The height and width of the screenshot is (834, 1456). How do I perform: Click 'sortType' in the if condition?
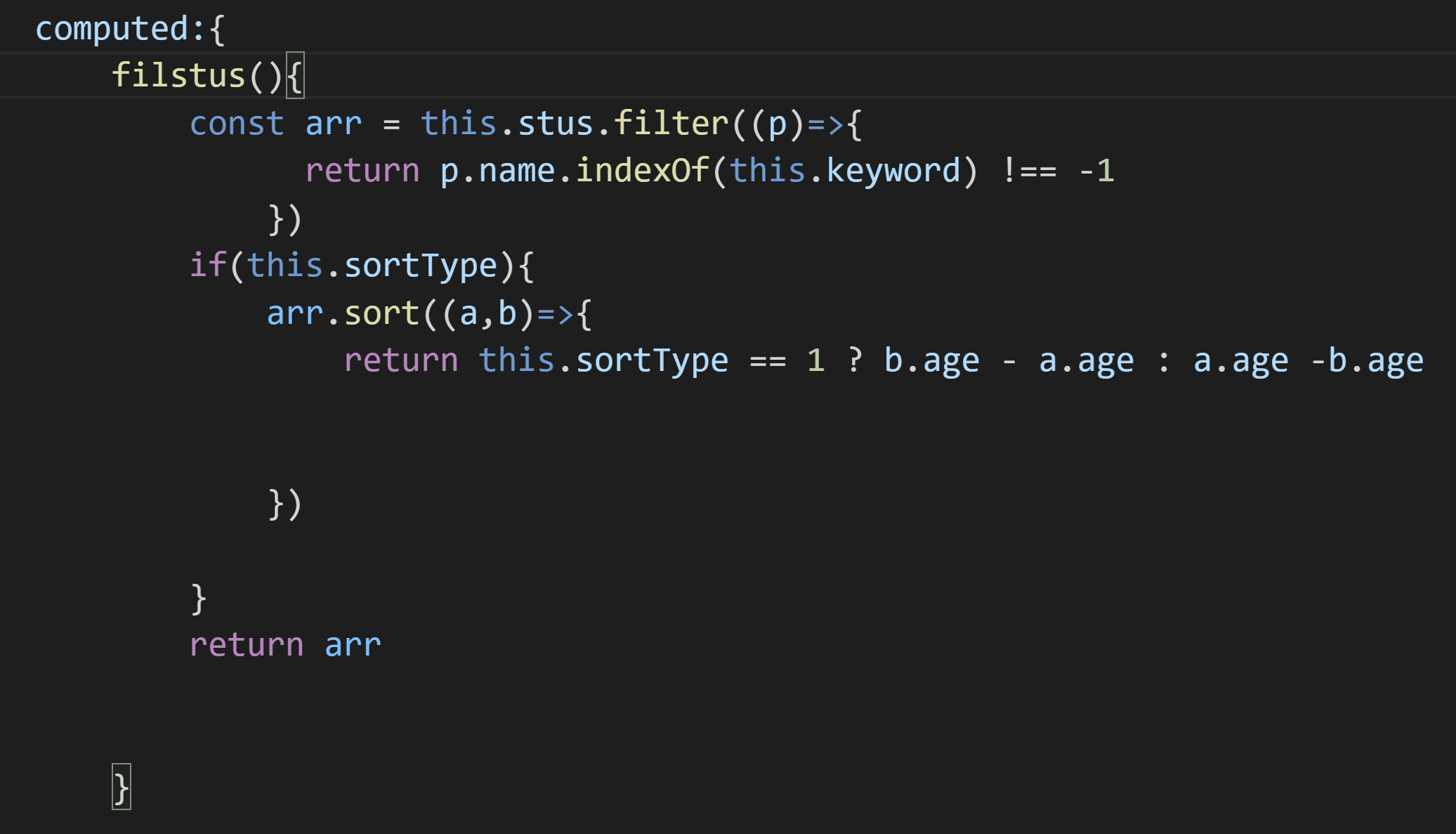(x=421, y=266)
